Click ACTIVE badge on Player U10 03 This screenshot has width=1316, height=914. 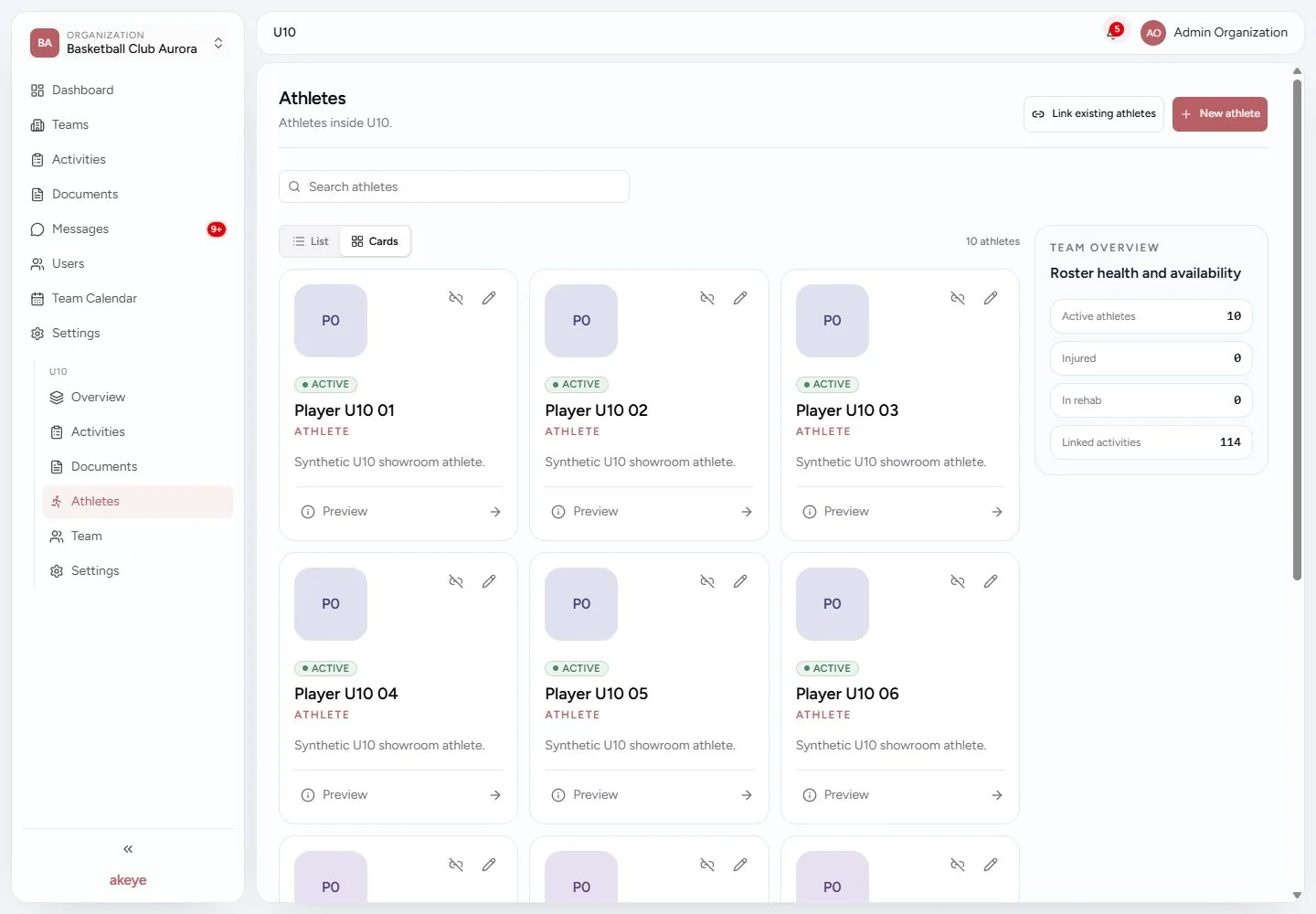click(x=827, y=385)
